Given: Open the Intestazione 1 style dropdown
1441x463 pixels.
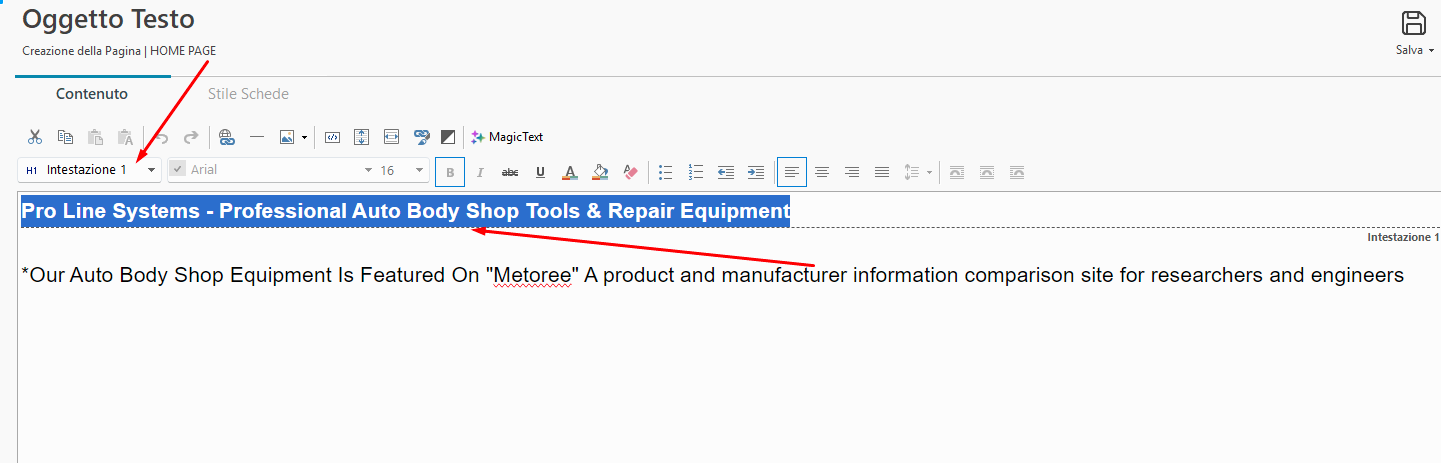Looking at the screenshot, I should tap(151, 171).
